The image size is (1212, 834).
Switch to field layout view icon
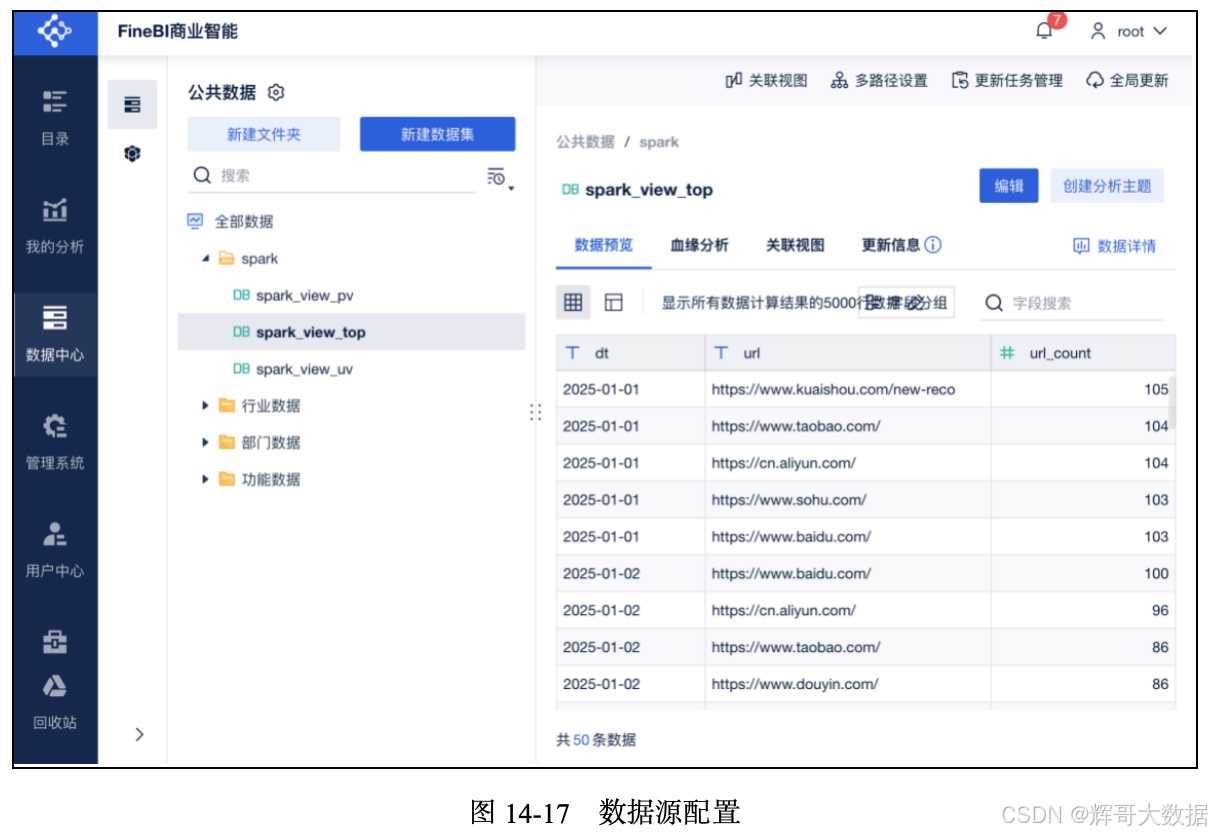click(614, 302)
